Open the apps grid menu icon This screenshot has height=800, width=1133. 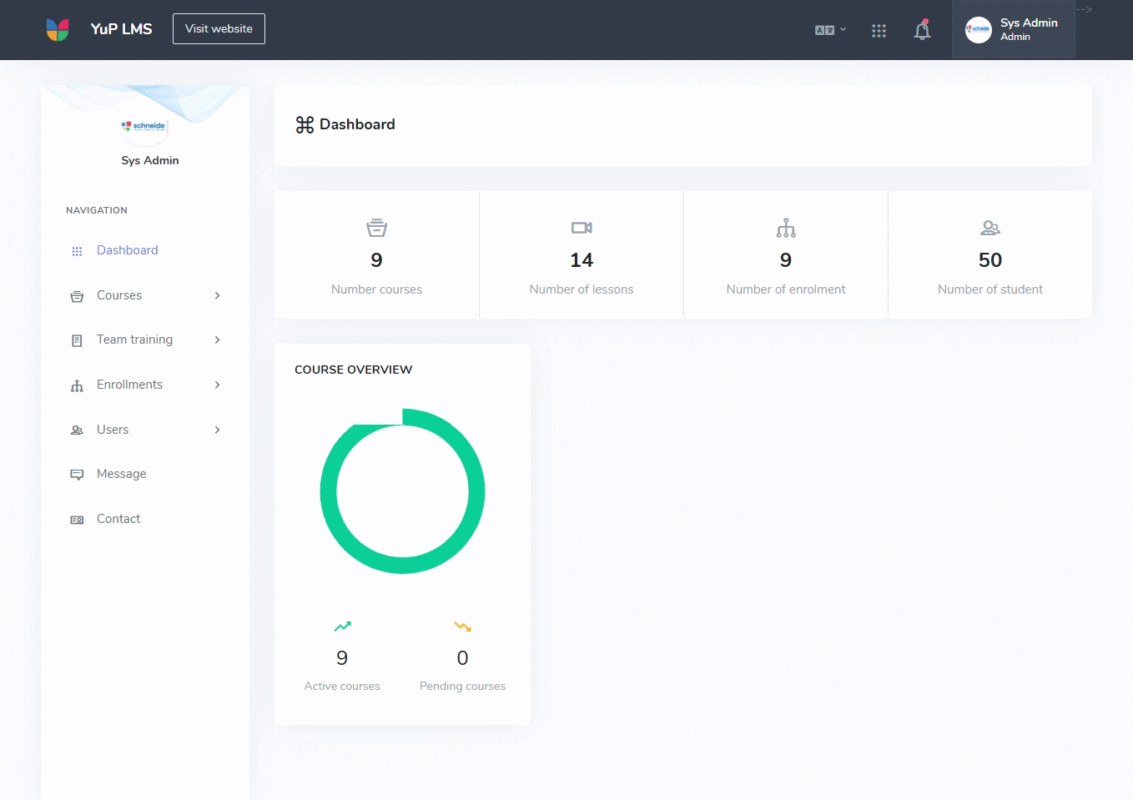pyautogui.click(x=879, y=30)
